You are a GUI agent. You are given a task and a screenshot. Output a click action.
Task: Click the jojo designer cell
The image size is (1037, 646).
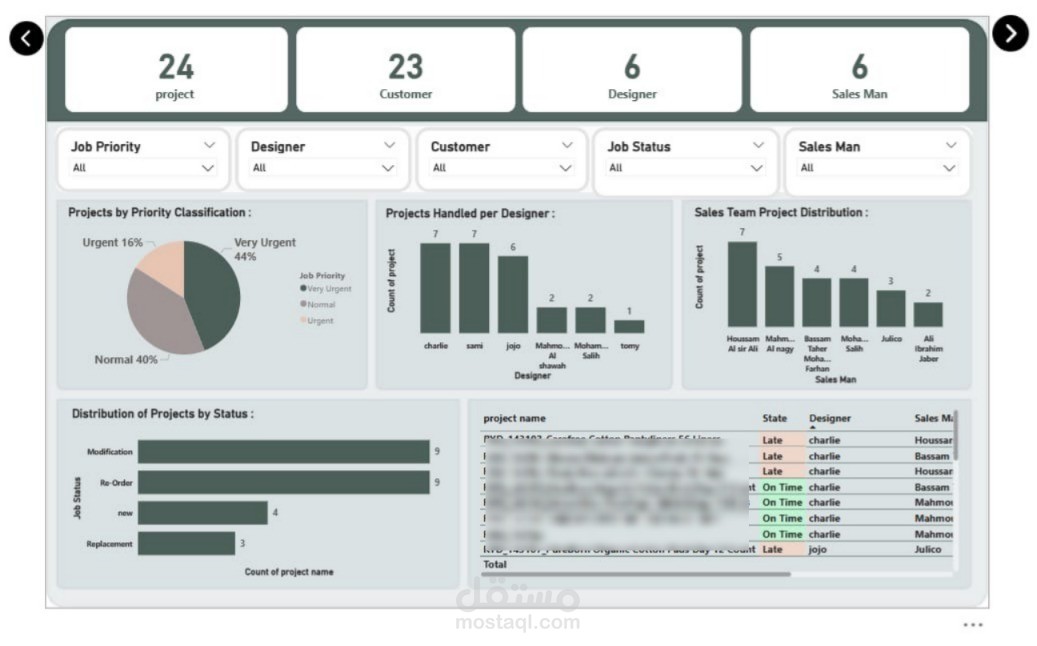click(817, 549)
